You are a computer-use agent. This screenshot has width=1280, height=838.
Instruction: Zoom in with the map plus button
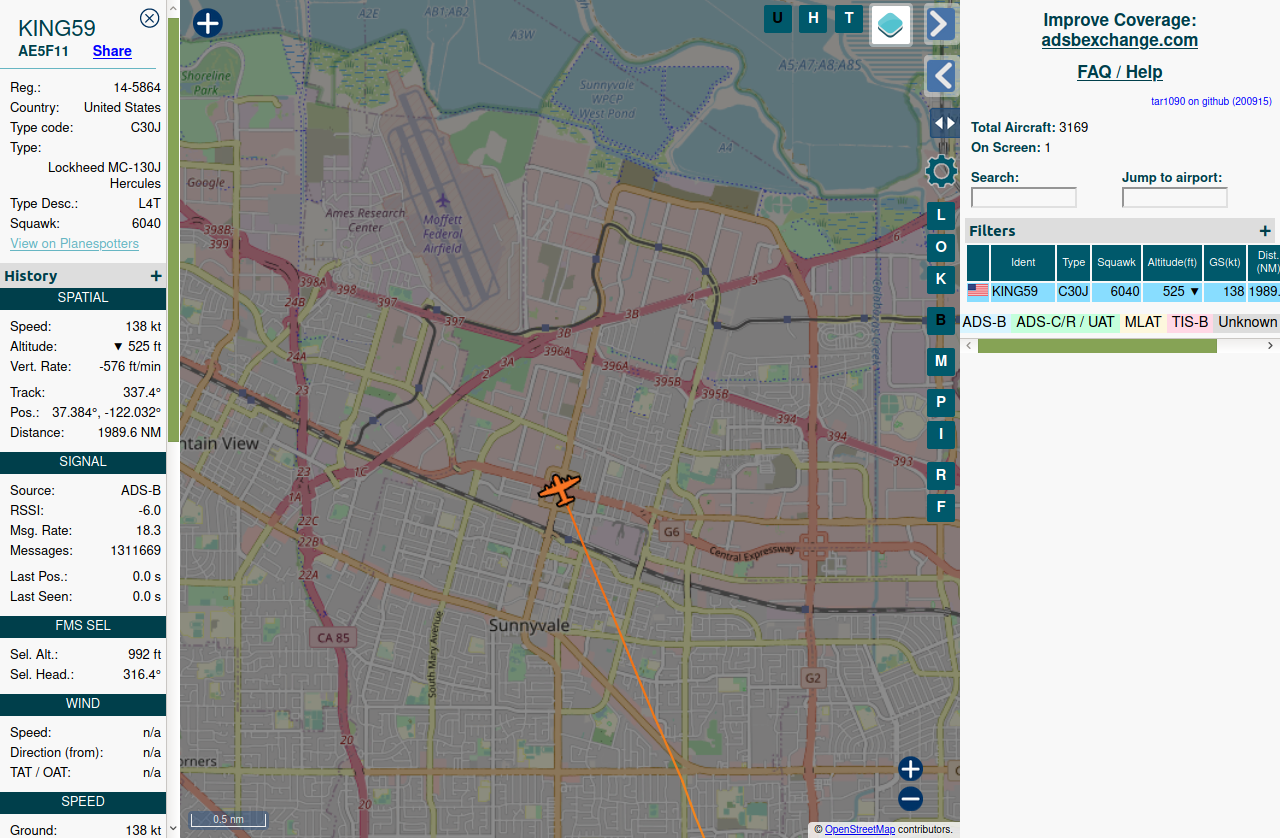coord(910,769)
